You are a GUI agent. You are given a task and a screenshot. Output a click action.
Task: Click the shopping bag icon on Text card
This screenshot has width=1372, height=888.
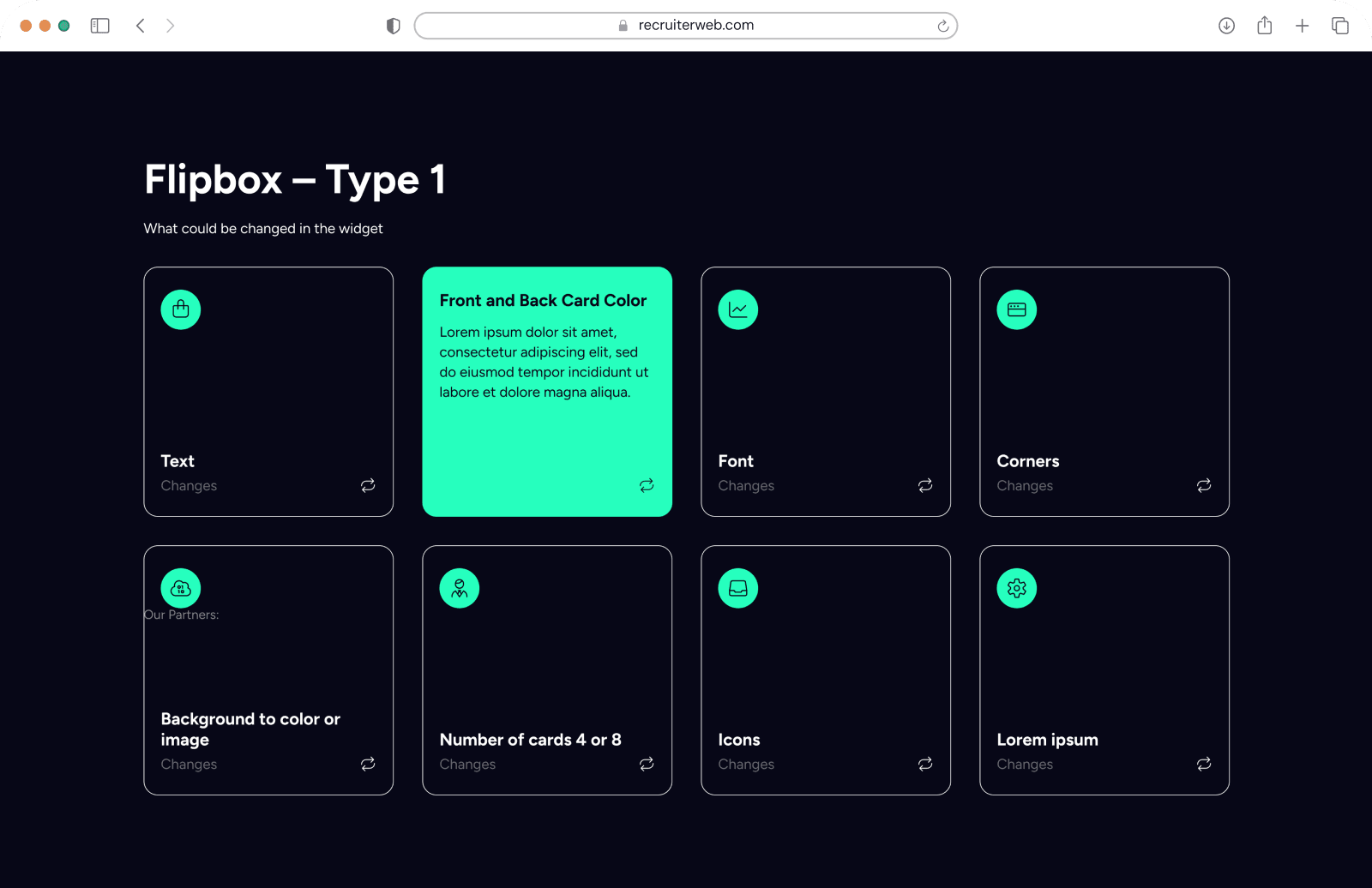[181, 309]
